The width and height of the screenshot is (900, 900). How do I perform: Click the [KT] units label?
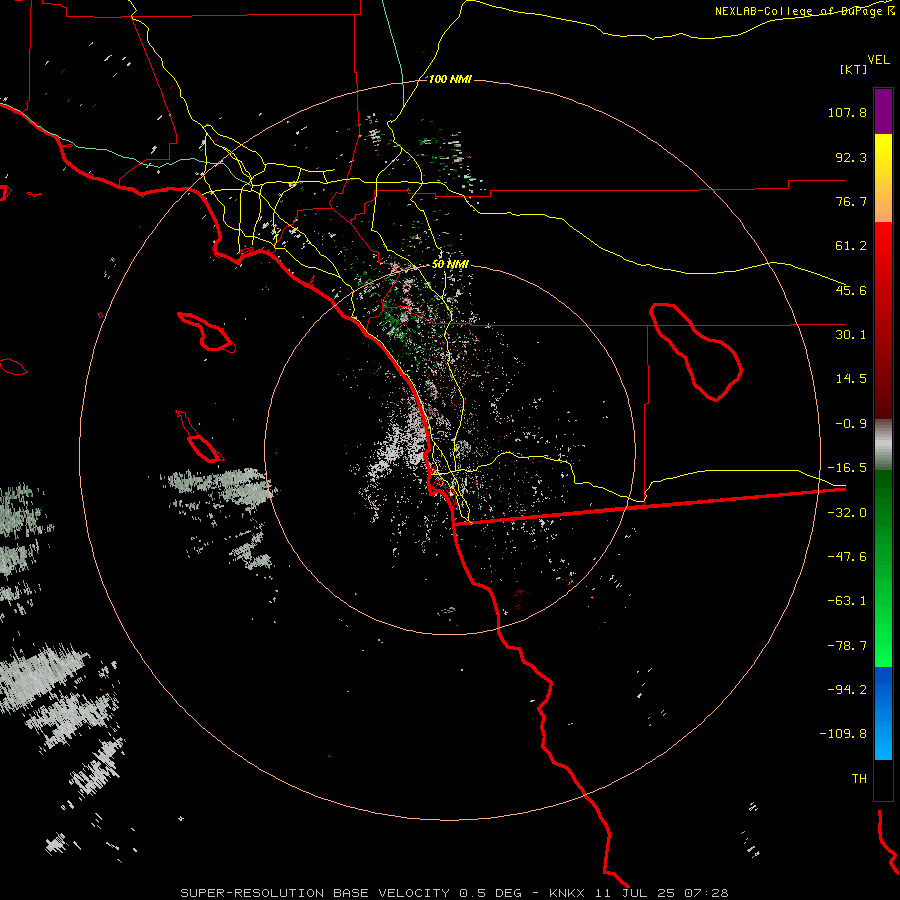pyautogui.click(x=854, y=69)
